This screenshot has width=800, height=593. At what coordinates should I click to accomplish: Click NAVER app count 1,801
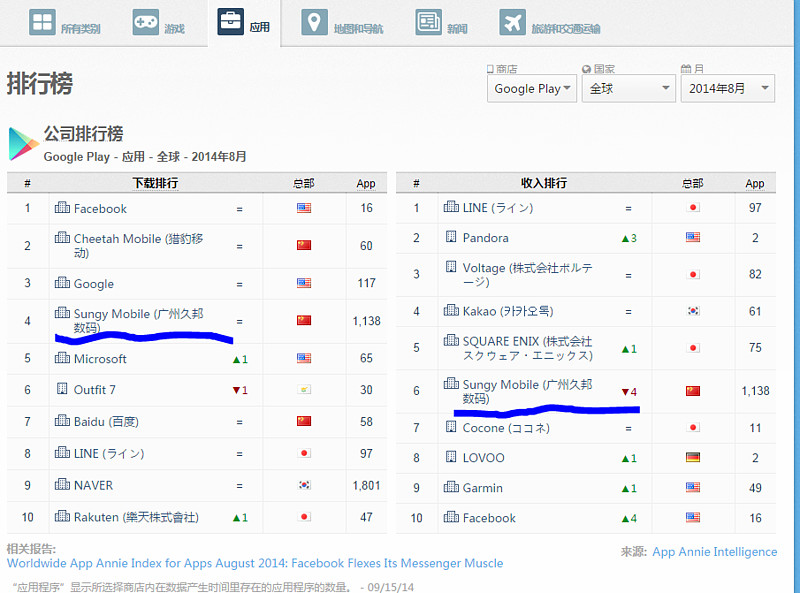pyautogui.click(x=366, y=485)
